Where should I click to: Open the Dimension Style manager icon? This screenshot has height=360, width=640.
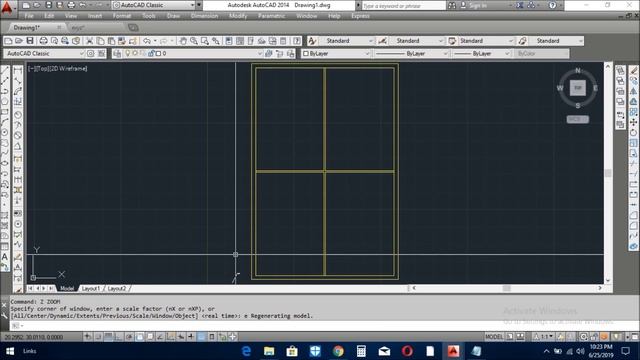coord(382,41)
